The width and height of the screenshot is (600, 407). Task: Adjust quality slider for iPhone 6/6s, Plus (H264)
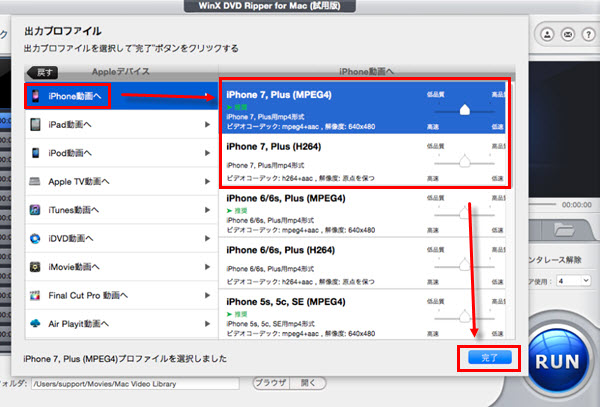(x=465, y=265)
